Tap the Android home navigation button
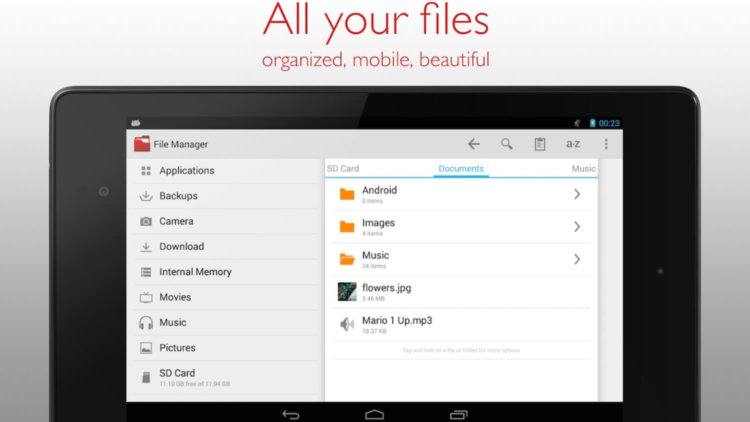This screenshot has width=750, height=422. (x=374, y=413)
